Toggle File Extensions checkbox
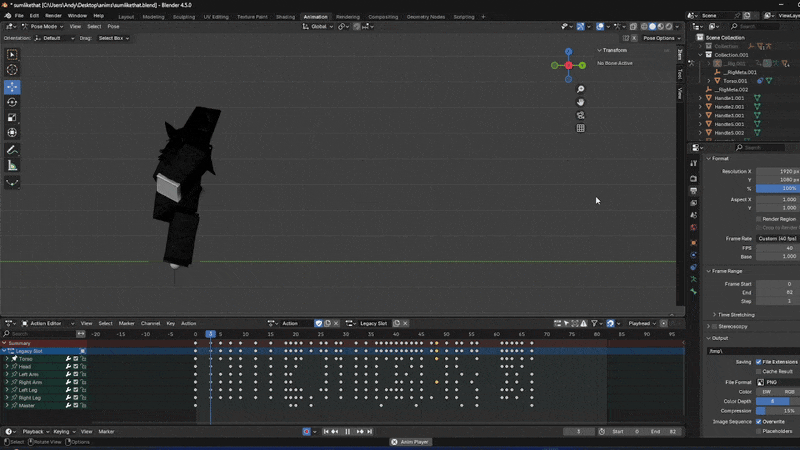Viewport: 800px width, 450px height. point(759,362)
